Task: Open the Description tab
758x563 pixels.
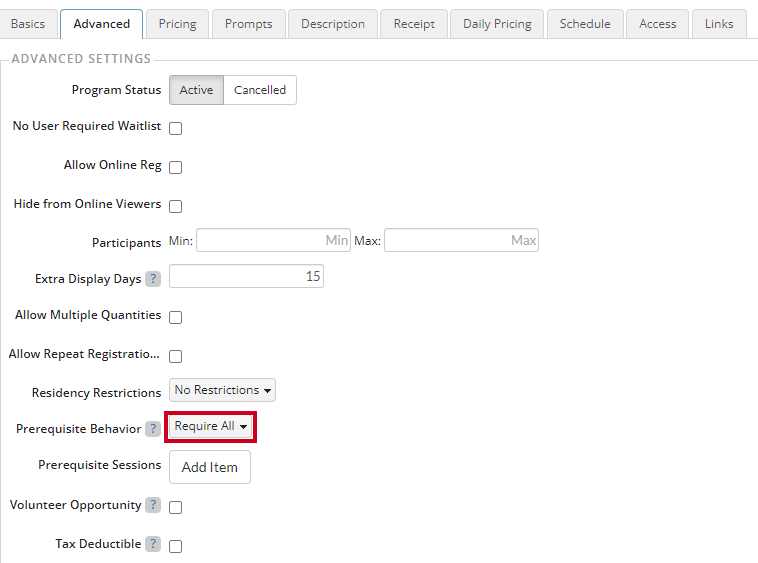Action: [x=333, y=24]
